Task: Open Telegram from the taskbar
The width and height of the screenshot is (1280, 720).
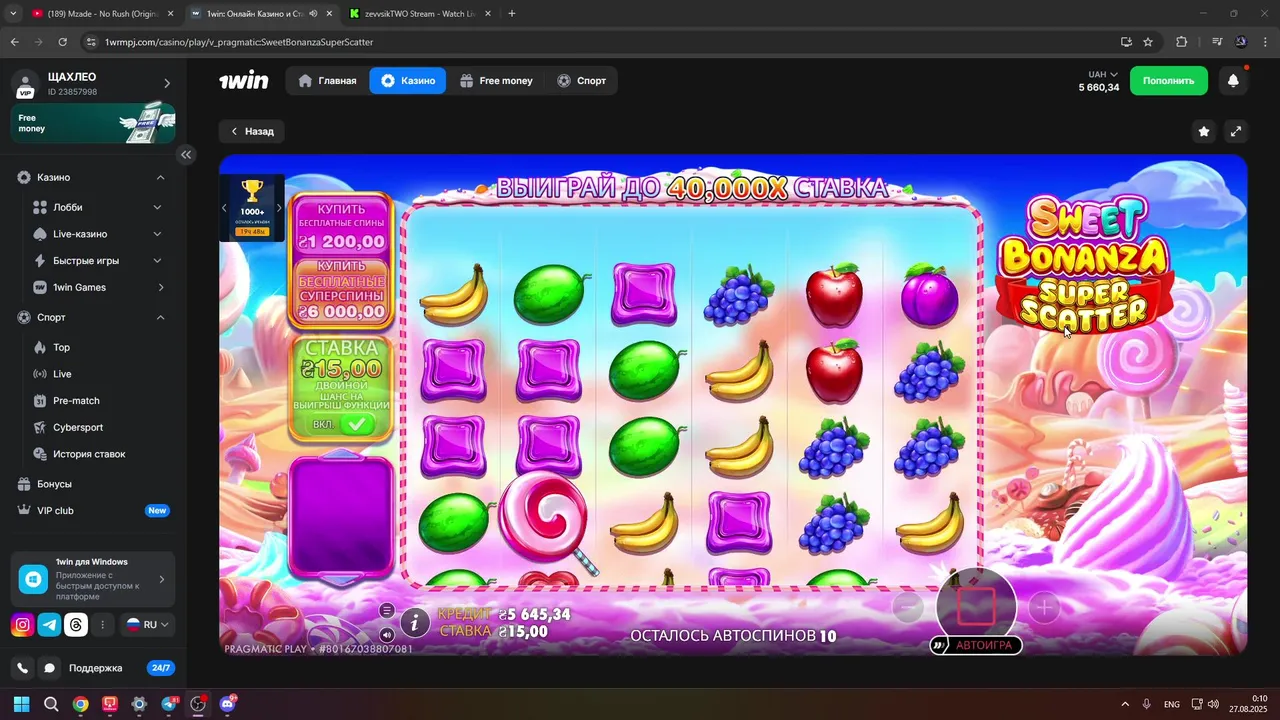Action: 169,704
